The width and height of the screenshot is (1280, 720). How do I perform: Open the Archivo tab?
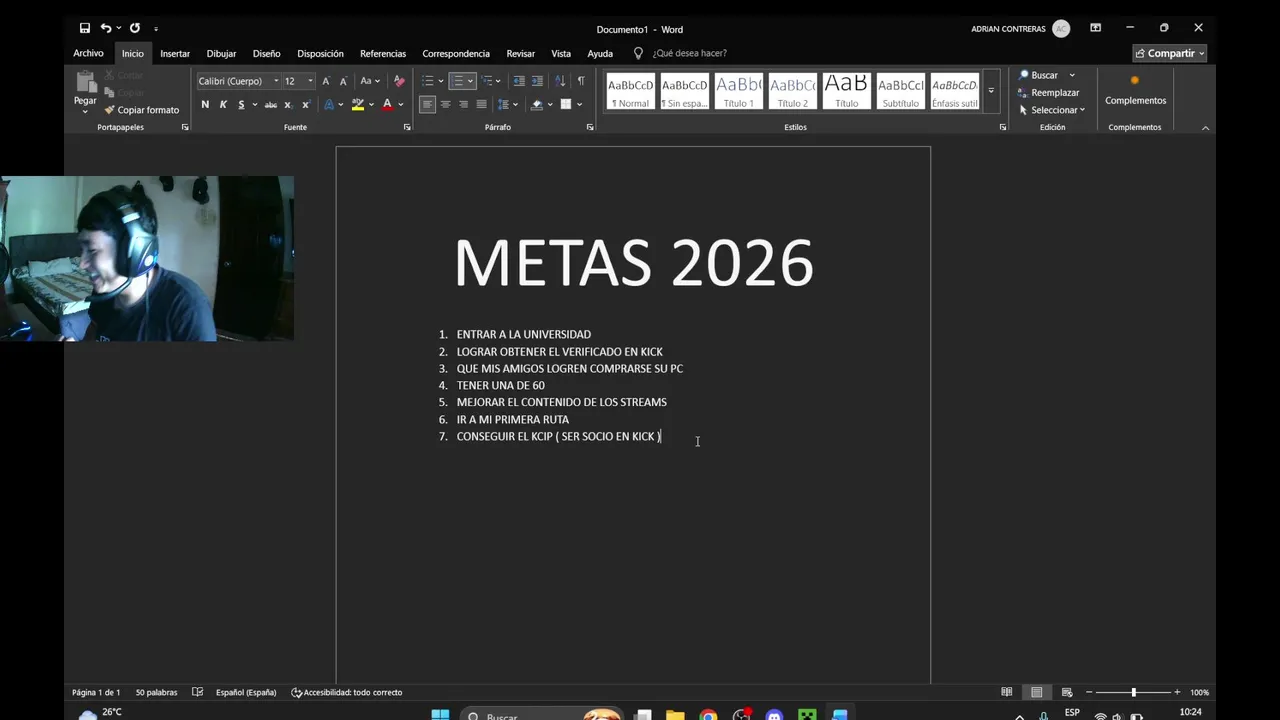point(88,53)
